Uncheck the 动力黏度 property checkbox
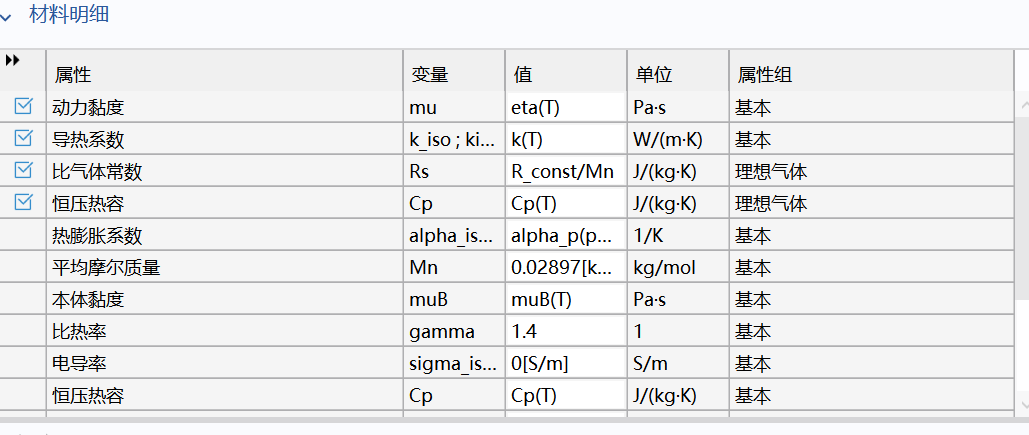The height and width of the screenshot is (435, 1029). pyautogui.click(x=23, y=106)
